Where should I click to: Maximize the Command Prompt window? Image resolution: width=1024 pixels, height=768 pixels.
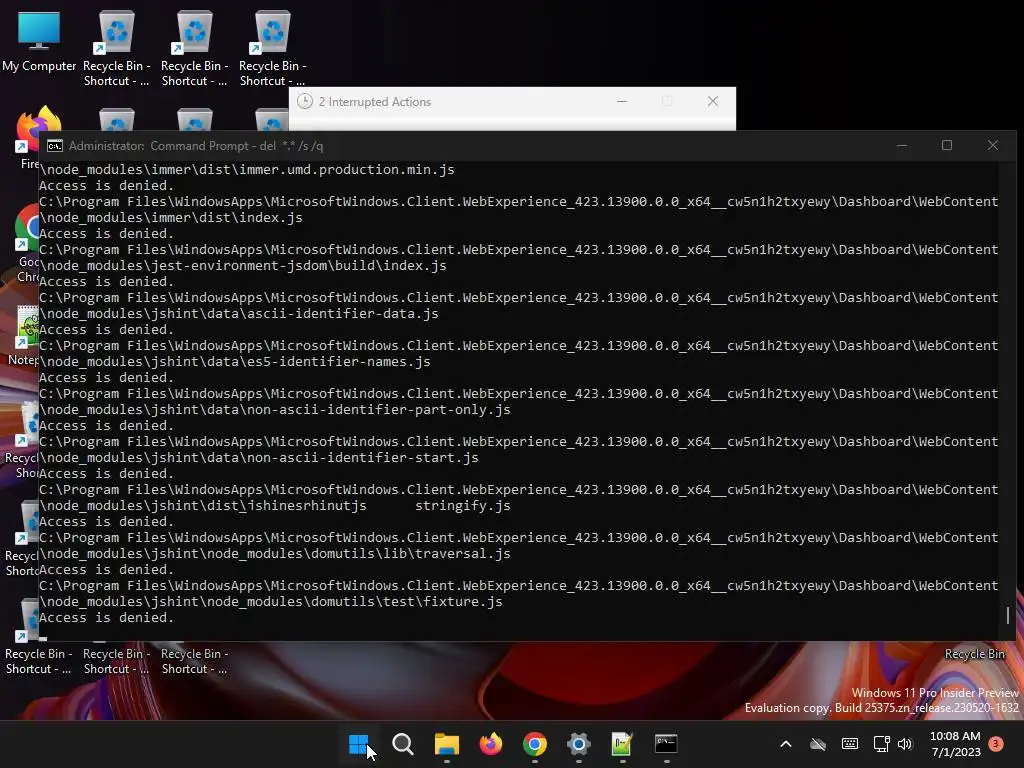947,146
